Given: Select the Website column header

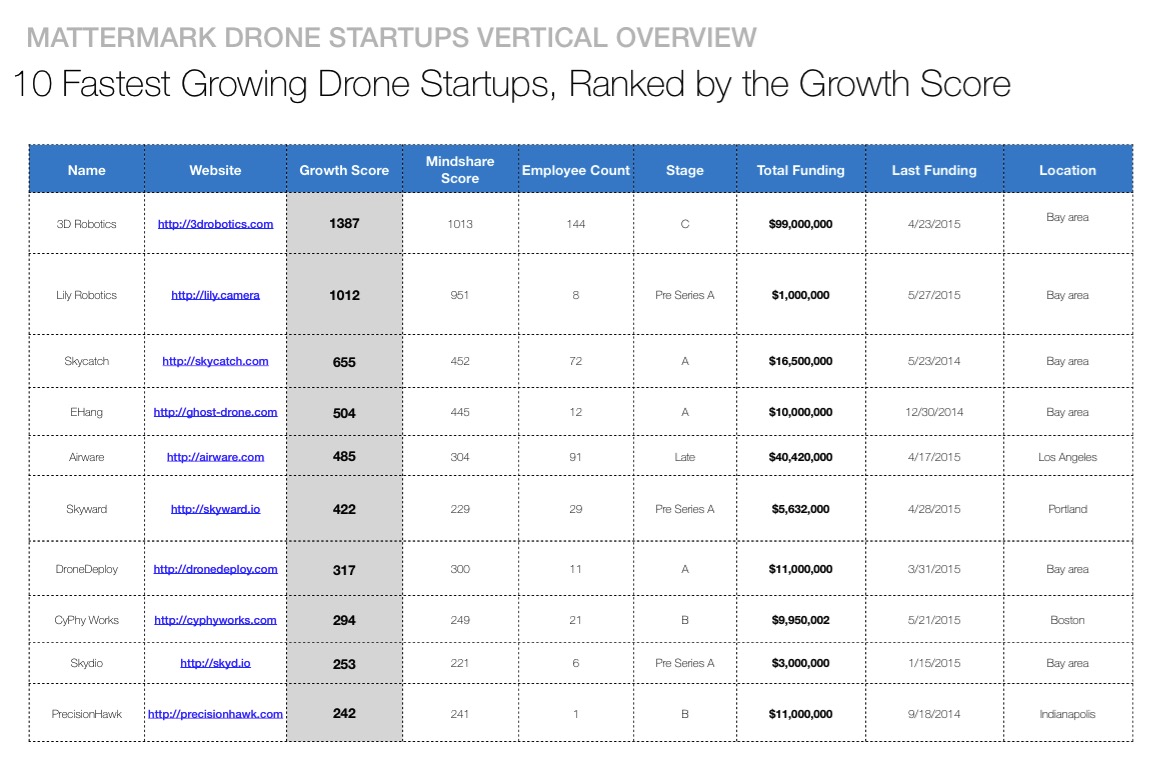Looking at the screenshot, I should pyautogui.click(x=216, y=169).
